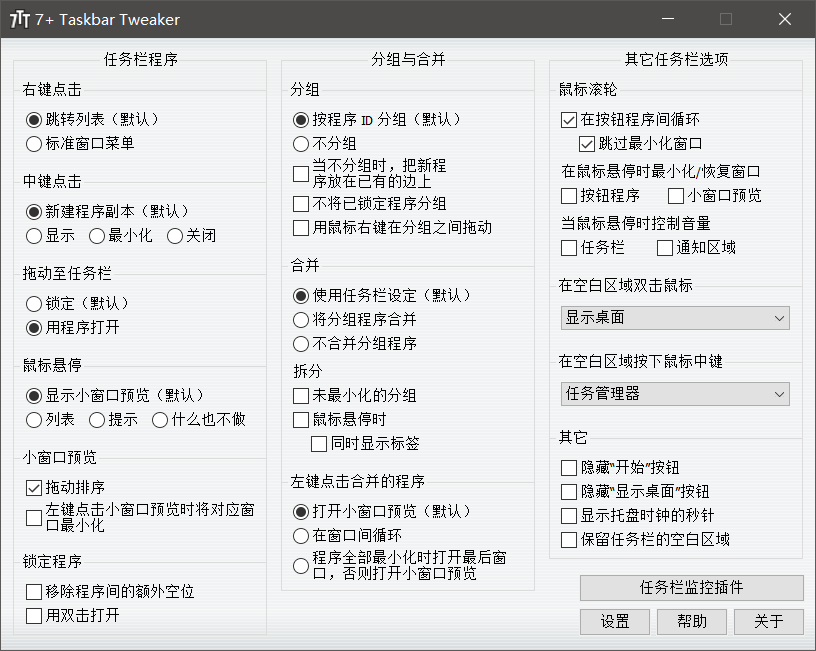
Task: Click the 设置 button
Action: [x=615, y=622]
